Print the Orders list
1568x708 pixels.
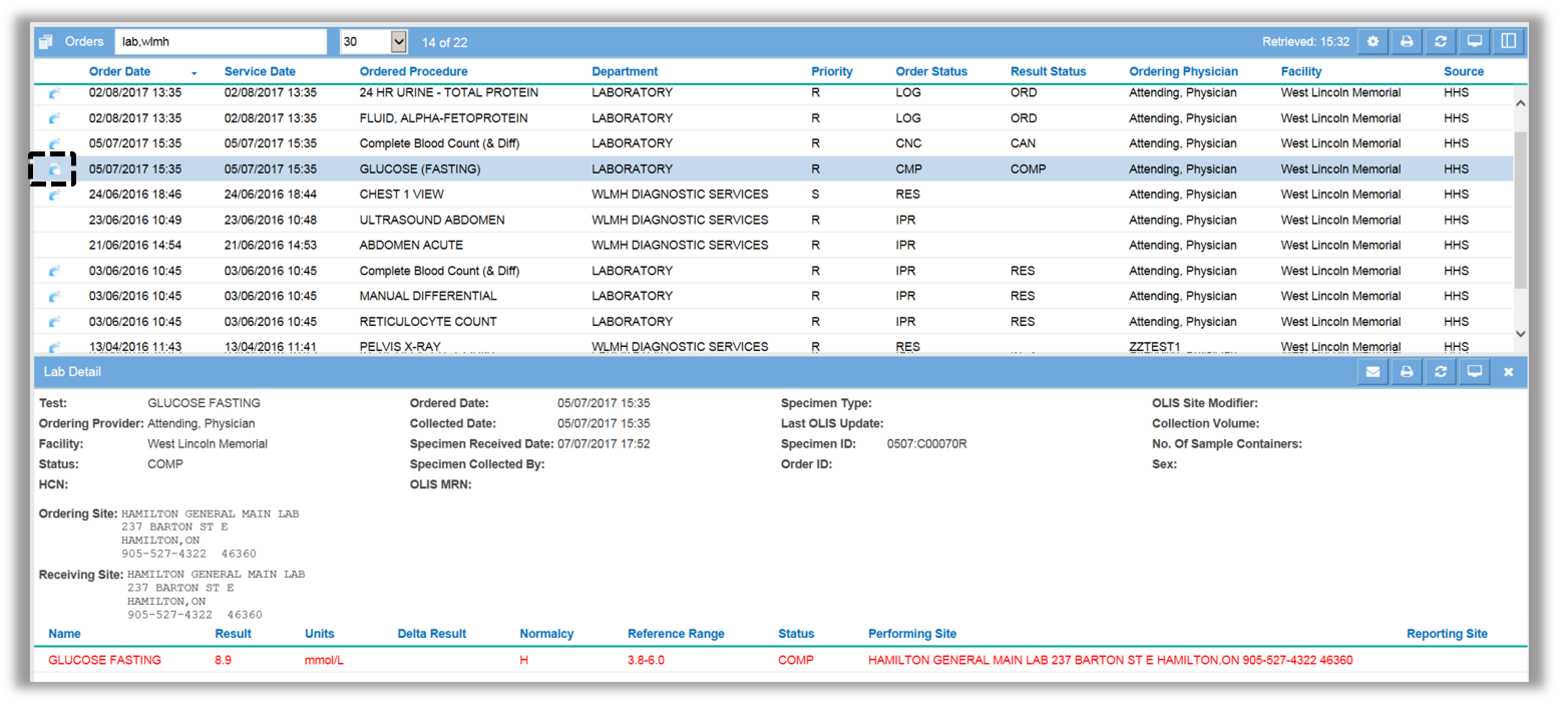tap(1406, 42)
